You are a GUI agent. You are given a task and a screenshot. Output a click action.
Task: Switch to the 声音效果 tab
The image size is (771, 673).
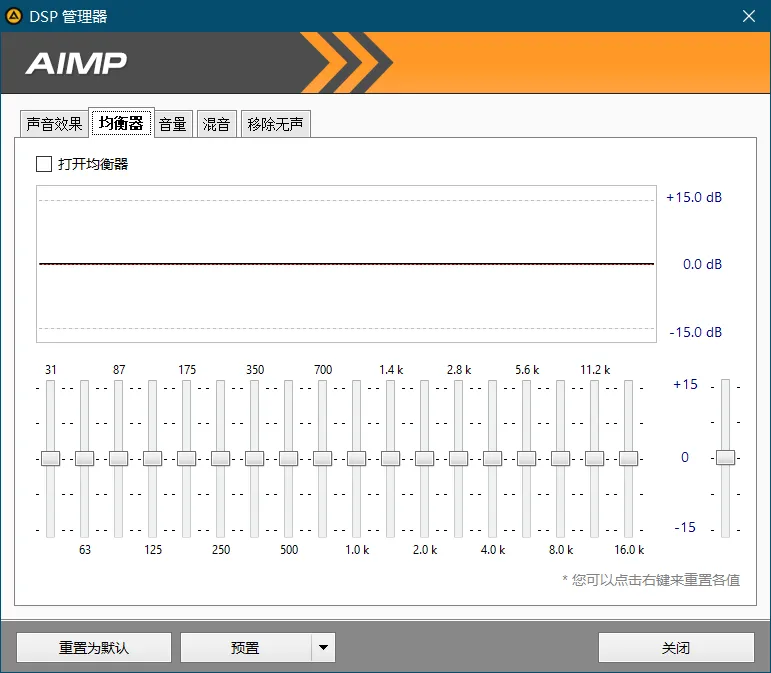[54, 124]
